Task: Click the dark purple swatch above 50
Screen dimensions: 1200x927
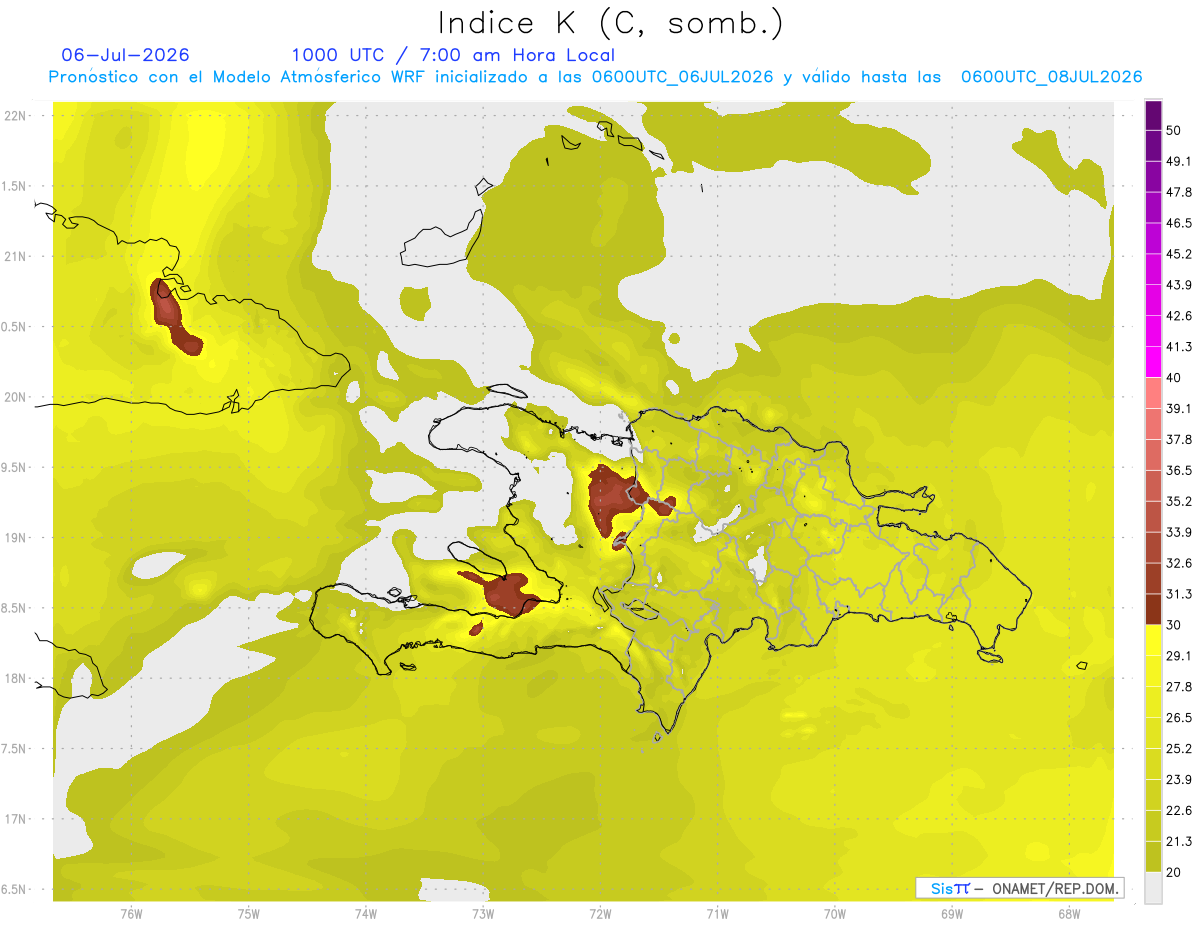Action: 1153,116
